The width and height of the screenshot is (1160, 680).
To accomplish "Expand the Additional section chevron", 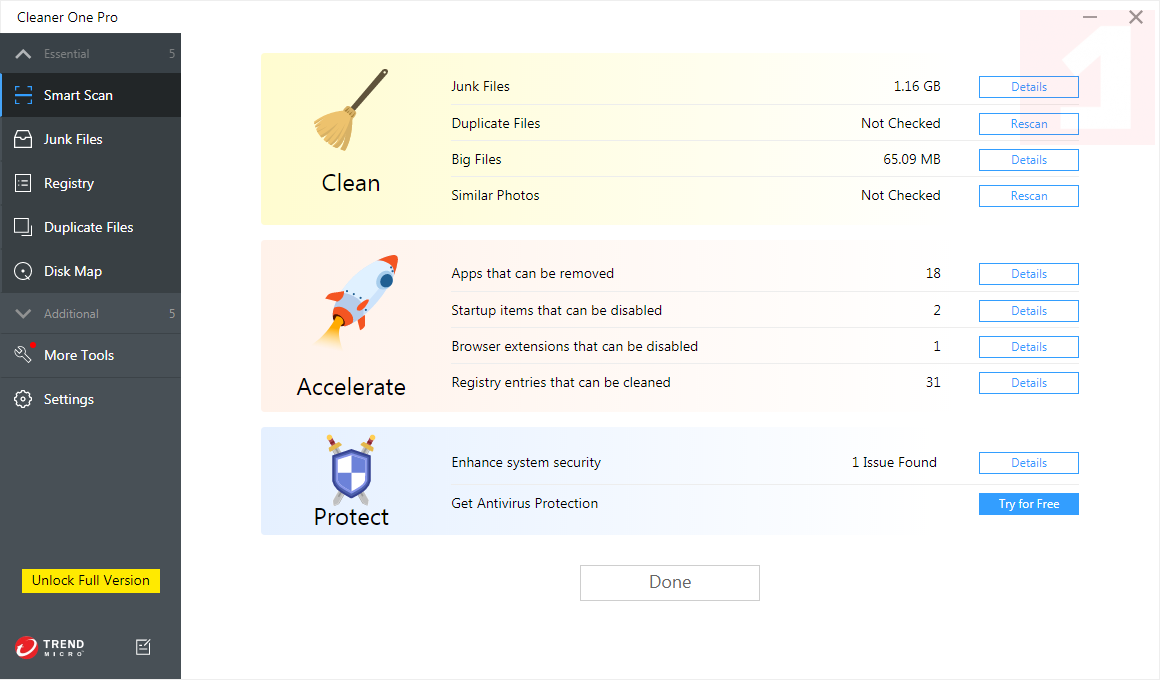I will coord(23,314).
